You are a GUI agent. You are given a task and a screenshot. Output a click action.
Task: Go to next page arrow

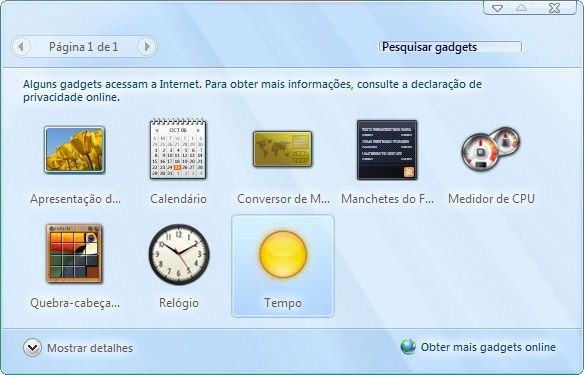[147, 47]
